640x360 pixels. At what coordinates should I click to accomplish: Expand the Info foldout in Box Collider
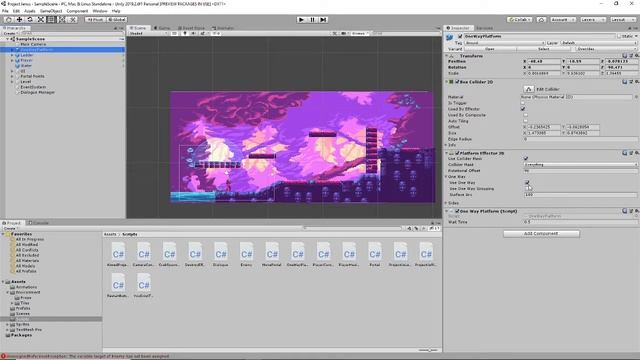coord(447,145)
